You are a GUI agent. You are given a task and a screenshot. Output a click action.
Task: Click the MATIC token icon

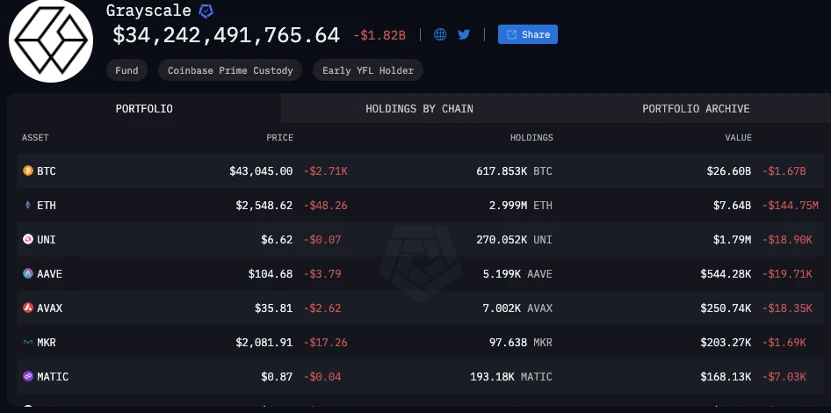click(27, 377)
